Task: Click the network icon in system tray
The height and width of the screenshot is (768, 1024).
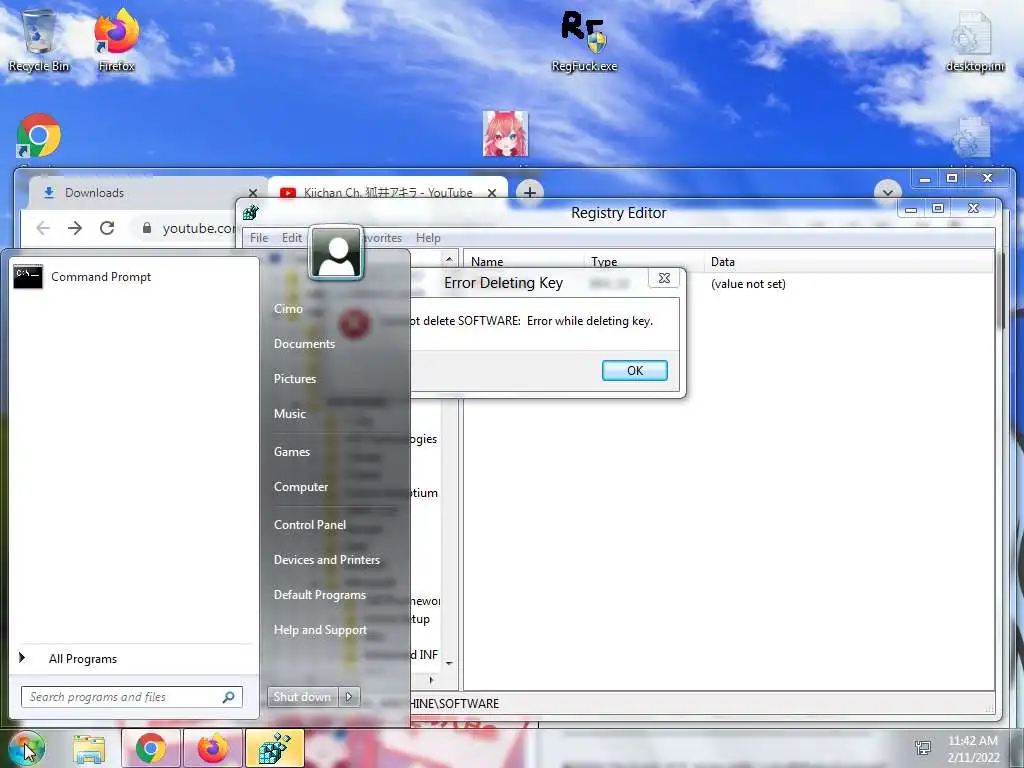Action: (x=923, y=748)
